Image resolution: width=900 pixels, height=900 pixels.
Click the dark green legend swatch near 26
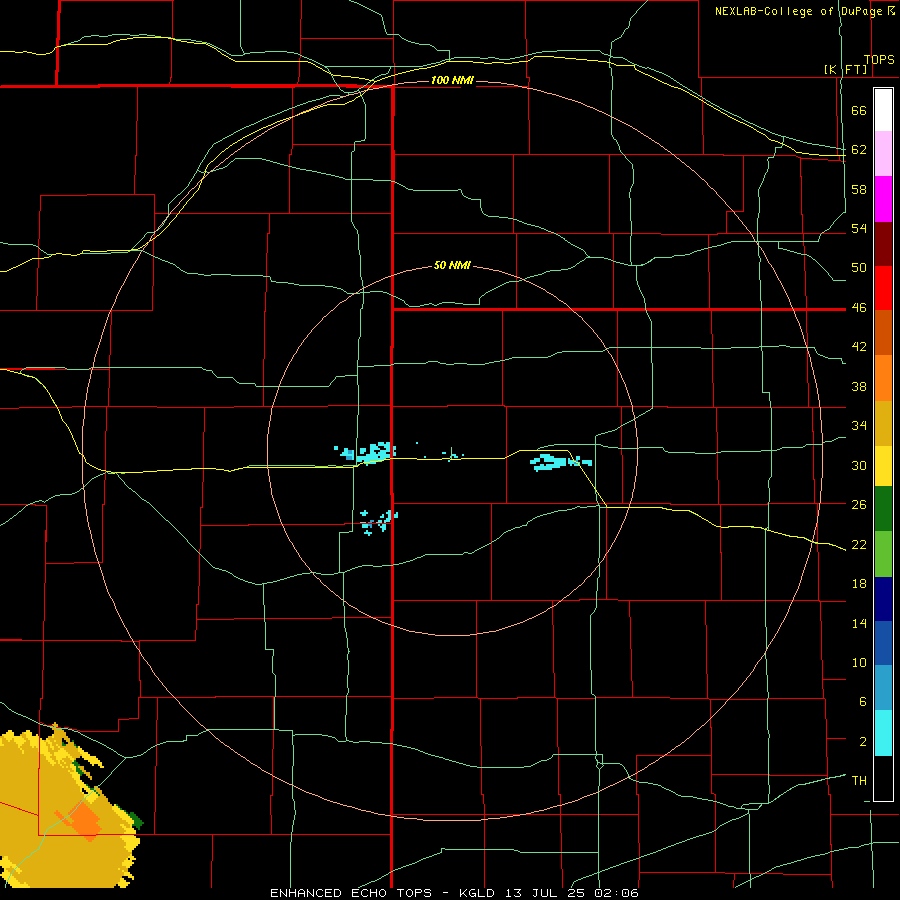[883, 509]
